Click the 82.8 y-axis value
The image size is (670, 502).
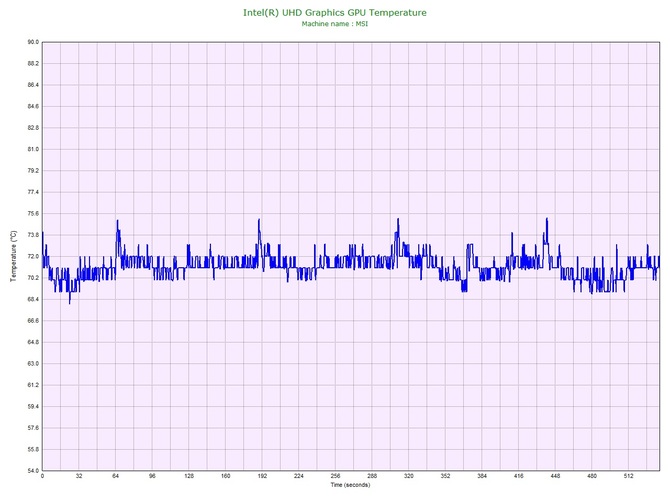pos(33,128)
